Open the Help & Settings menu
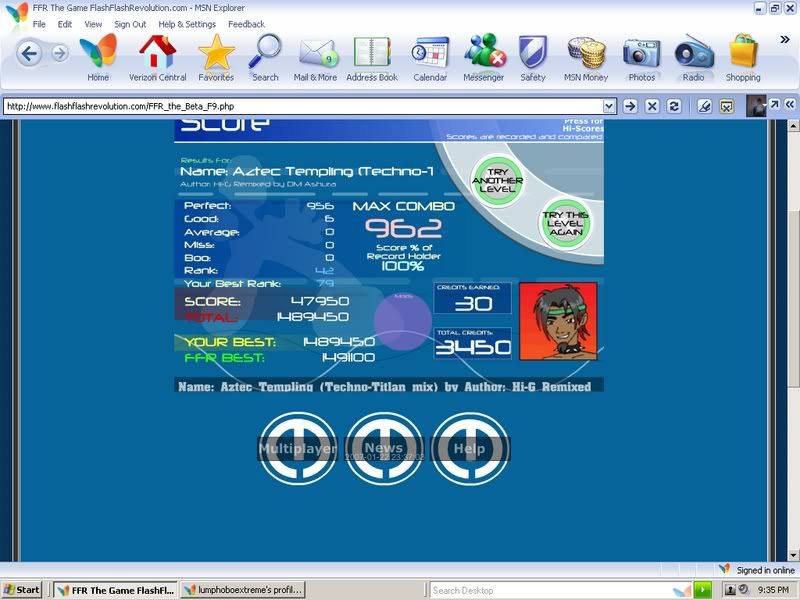The height and width of the screenshot is (600, 800). pyautogui.click(x=187, y=24)
